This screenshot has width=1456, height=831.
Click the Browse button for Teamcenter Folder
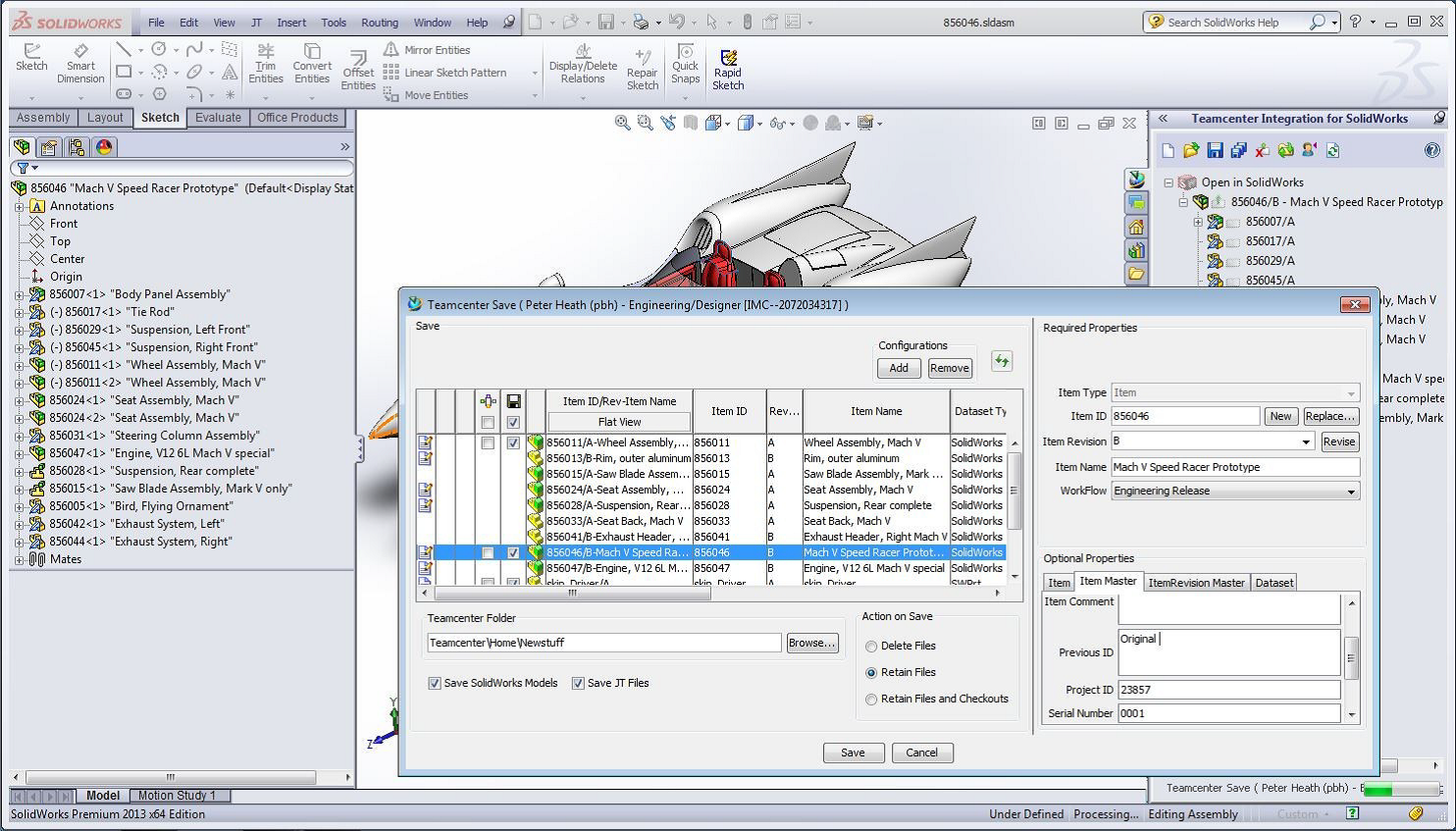click(x=811, y=643)
